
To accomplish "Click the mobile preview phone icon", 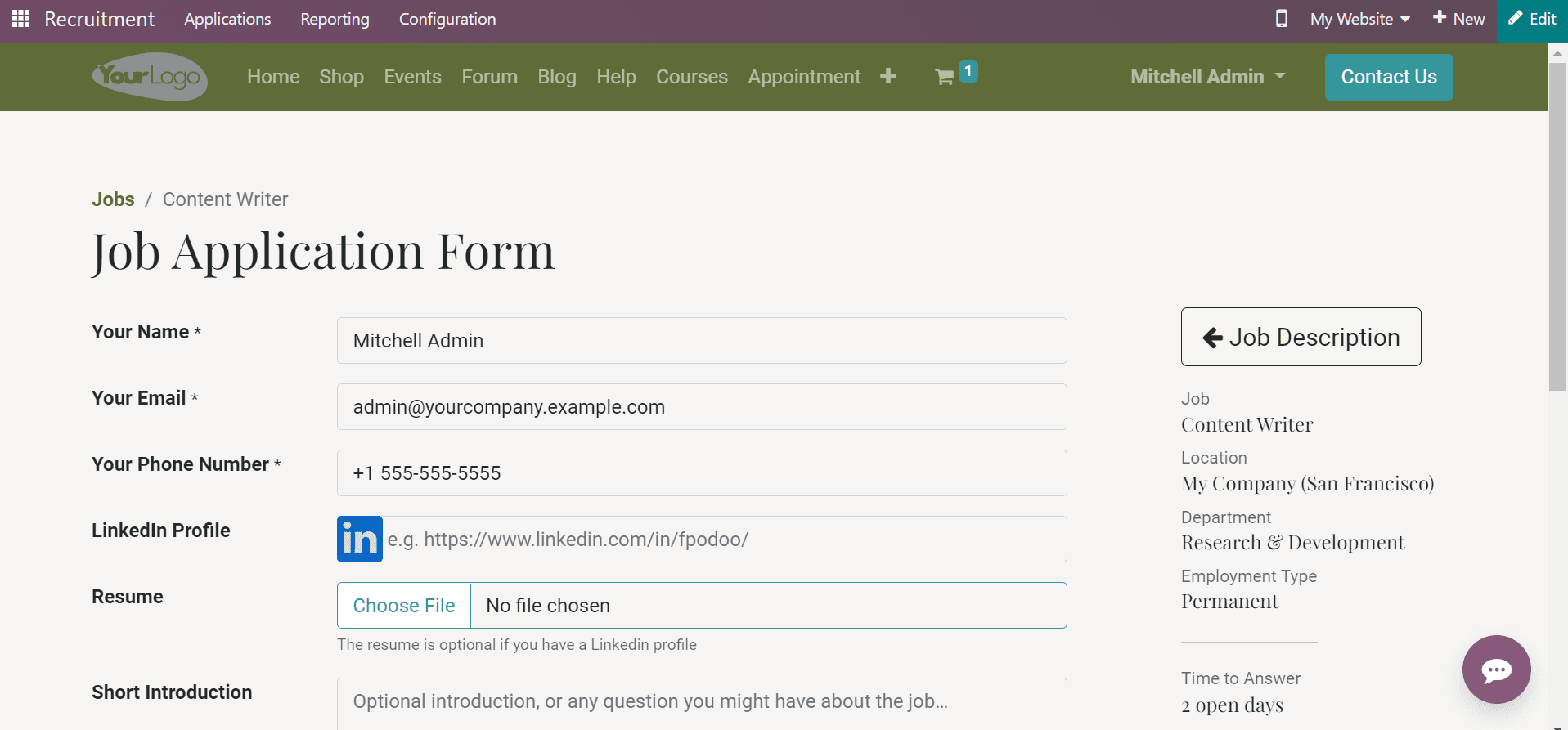I will 1281,19.
